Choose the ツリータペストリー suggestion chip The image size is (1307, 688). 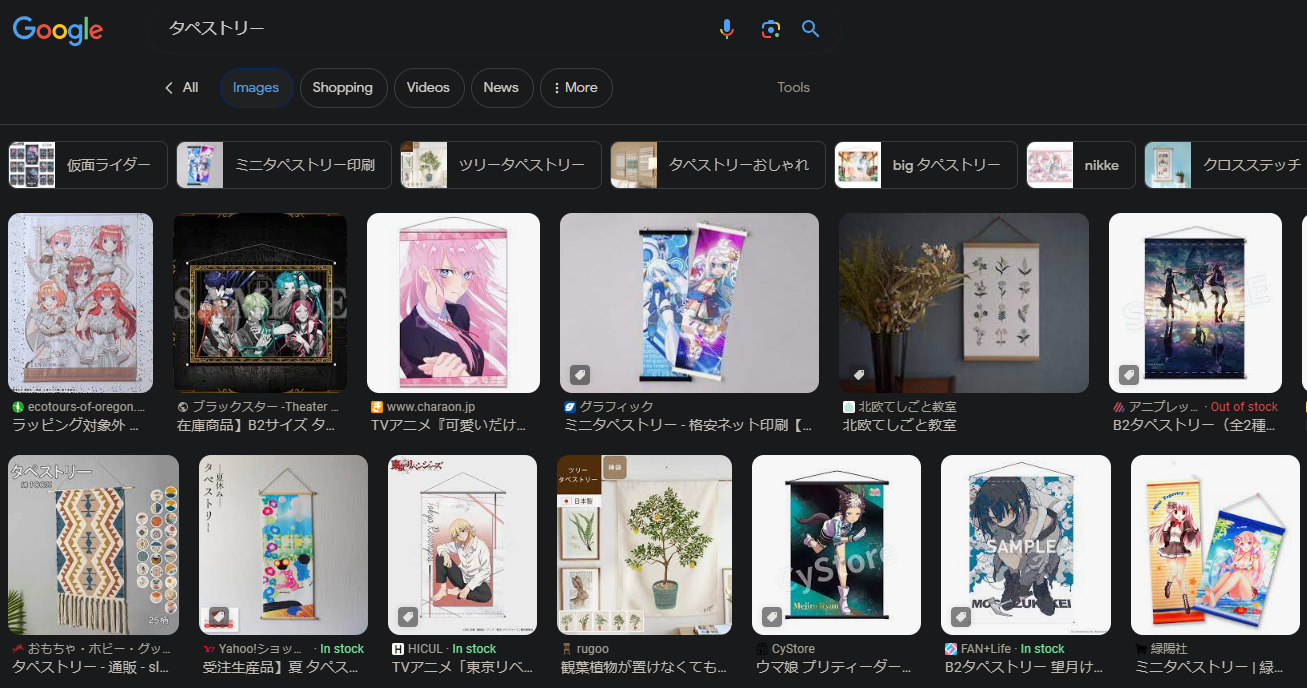[x=501, y=165]
